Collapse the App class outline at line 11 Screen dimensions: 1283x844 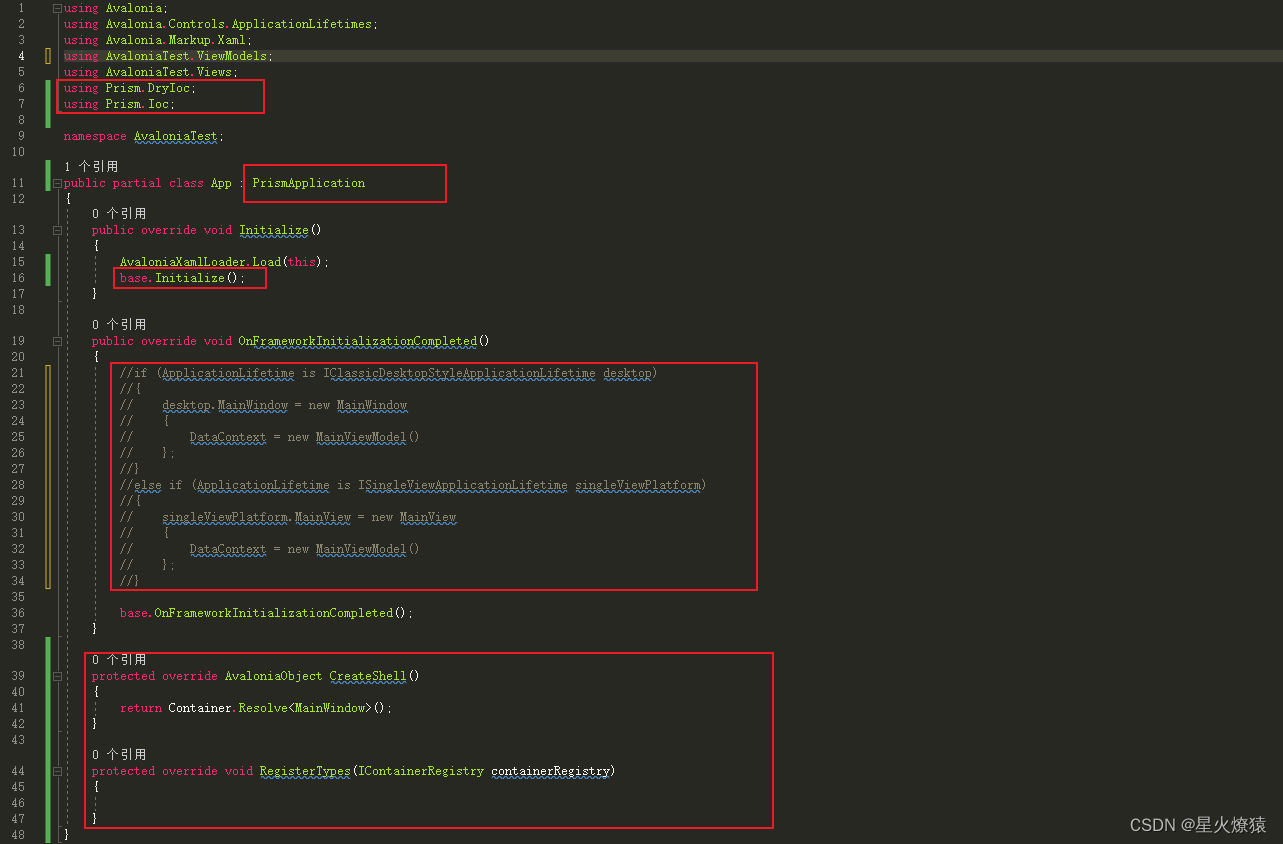pos(57,184)
